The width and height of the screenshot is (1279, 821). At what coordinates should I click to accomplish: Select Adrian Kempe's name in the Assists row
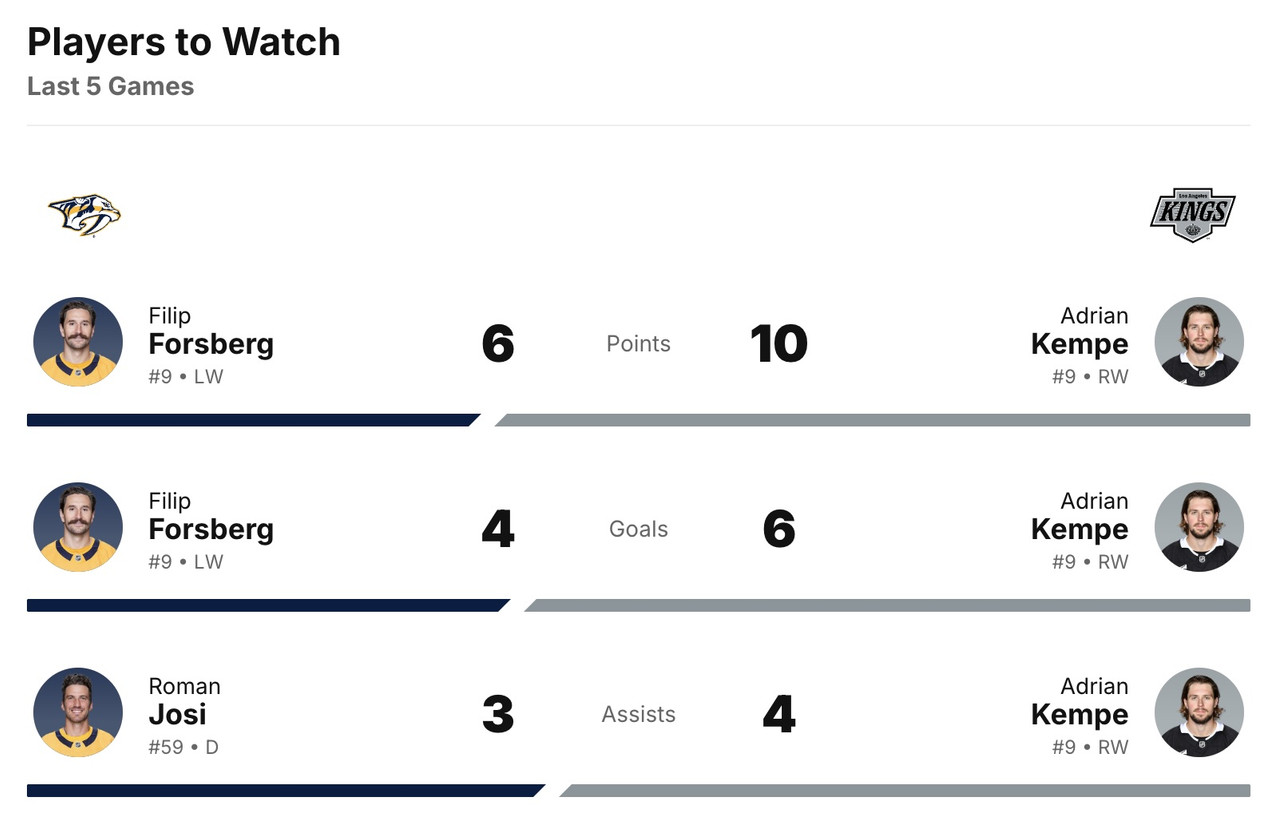pos(1079,702)
